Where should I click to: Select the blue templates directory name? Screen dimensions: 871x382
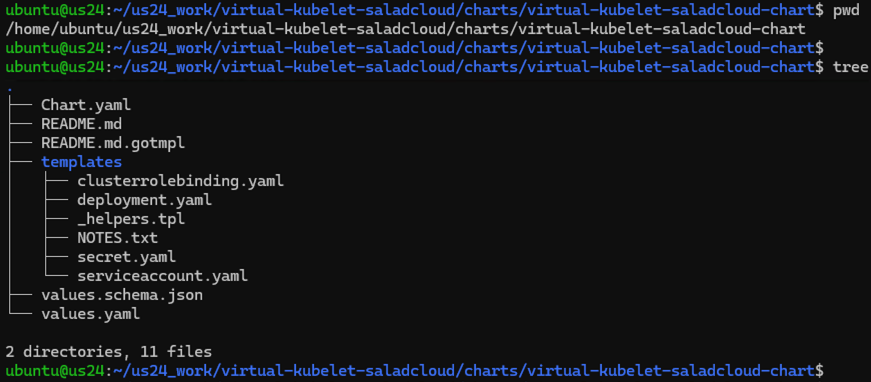82,162
